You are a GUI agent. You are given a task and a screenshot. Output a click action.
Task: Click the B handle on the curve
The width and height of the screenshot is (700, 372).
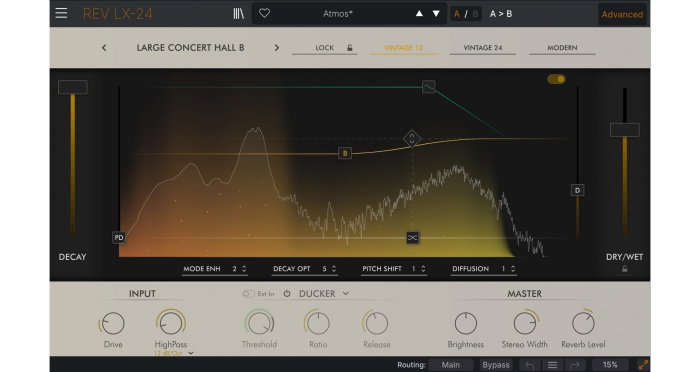[345, 154]
